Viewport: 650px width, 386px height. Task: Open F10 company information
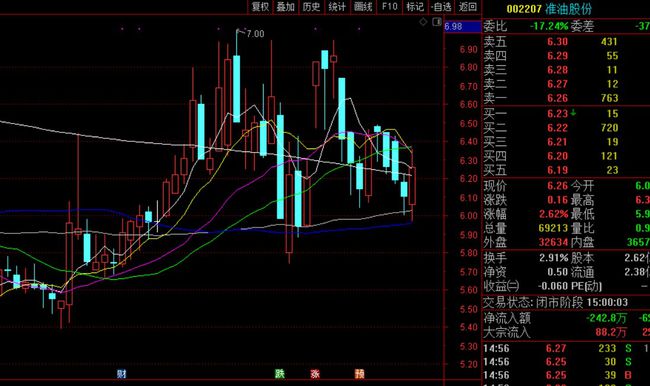tap(389, 7)
